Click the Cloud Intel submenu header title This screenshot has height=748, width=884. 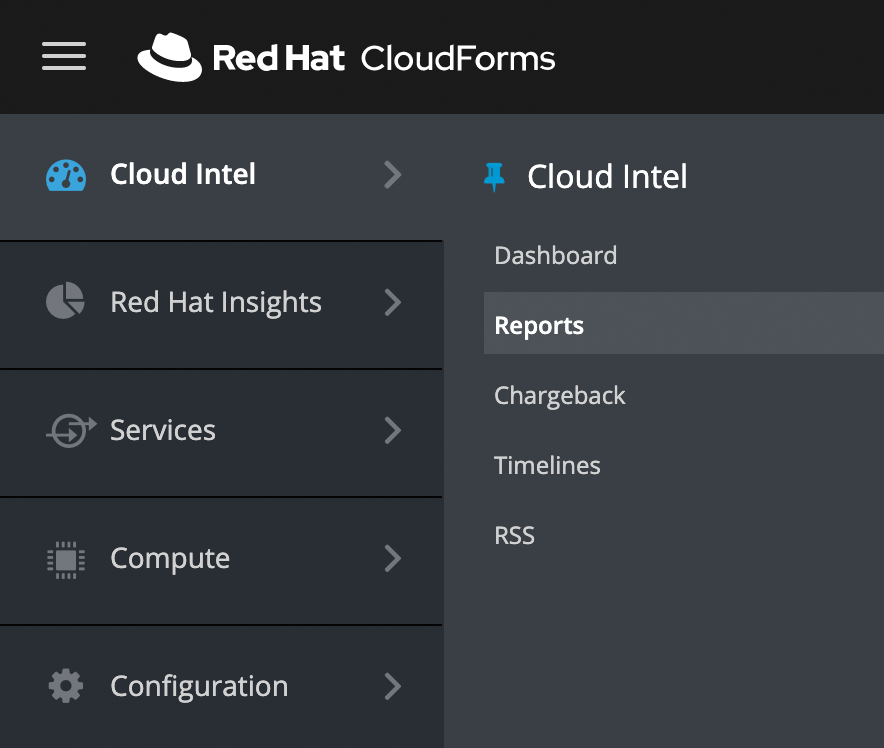pos(607,177)
